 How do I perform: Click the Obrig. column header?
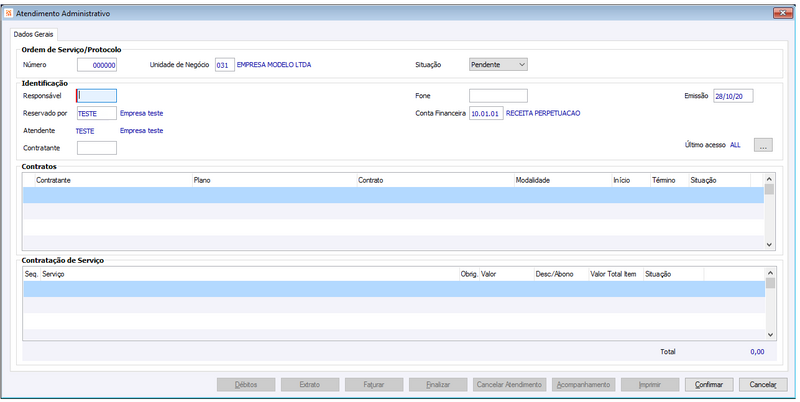[x=469, y=274]
